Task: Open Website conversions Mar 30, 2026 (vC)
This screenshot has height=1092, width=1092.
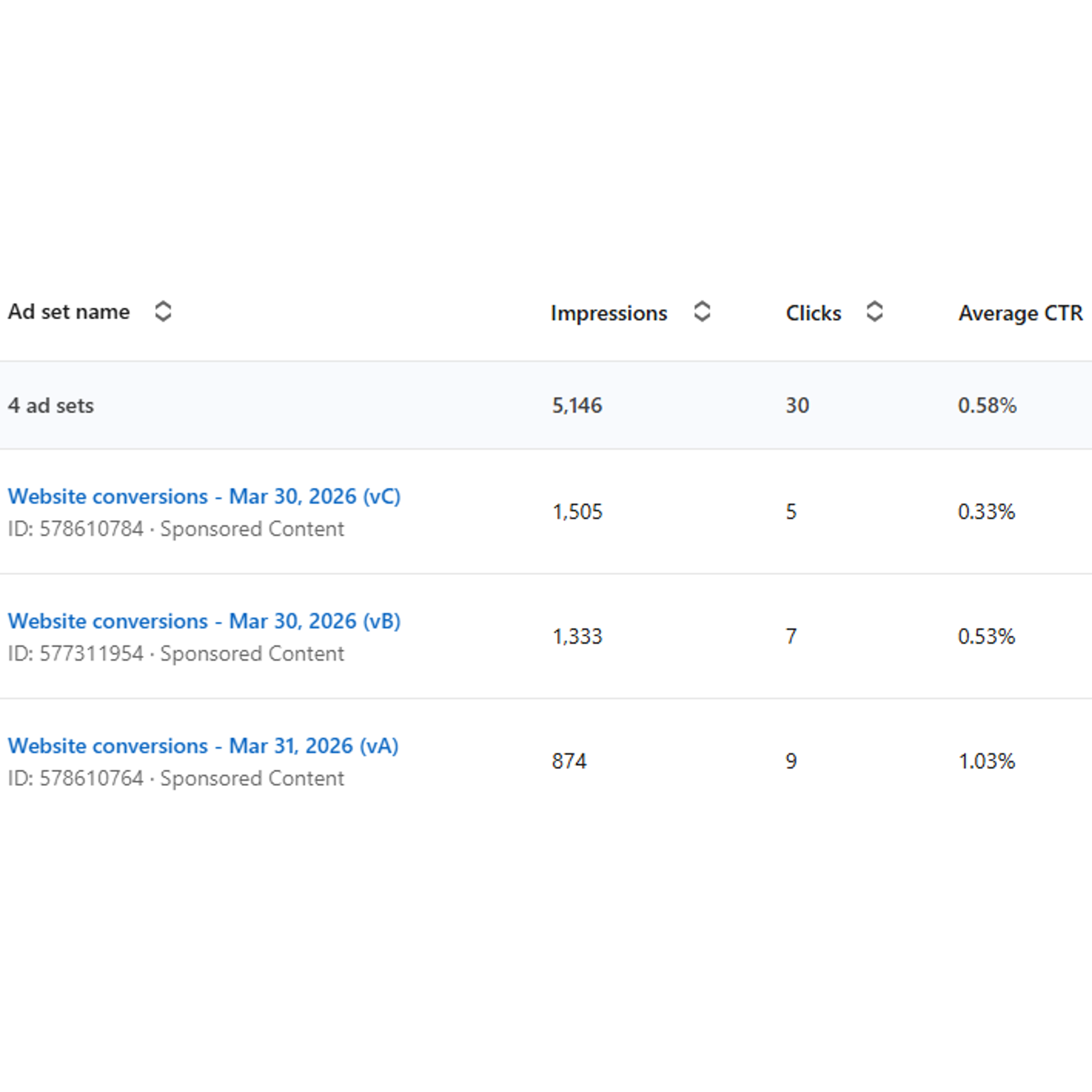Action: point(204,496)
